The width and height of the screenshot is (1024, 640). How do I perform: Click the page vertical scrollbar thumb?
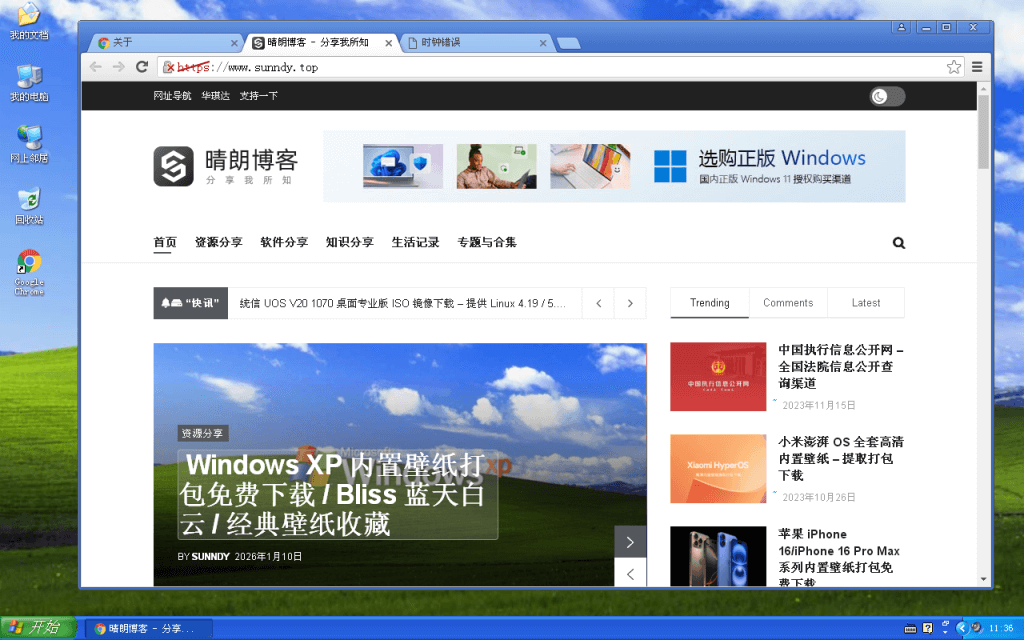(x=983, y=132)
